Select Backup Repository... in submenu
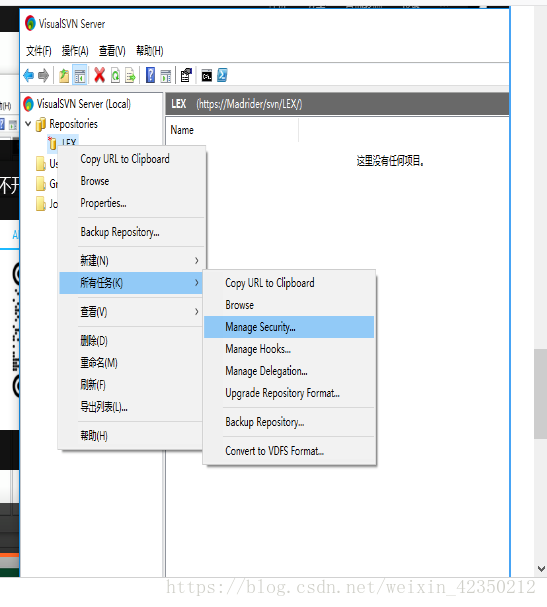This screenshot has height=607, width=547. [289, 422]
